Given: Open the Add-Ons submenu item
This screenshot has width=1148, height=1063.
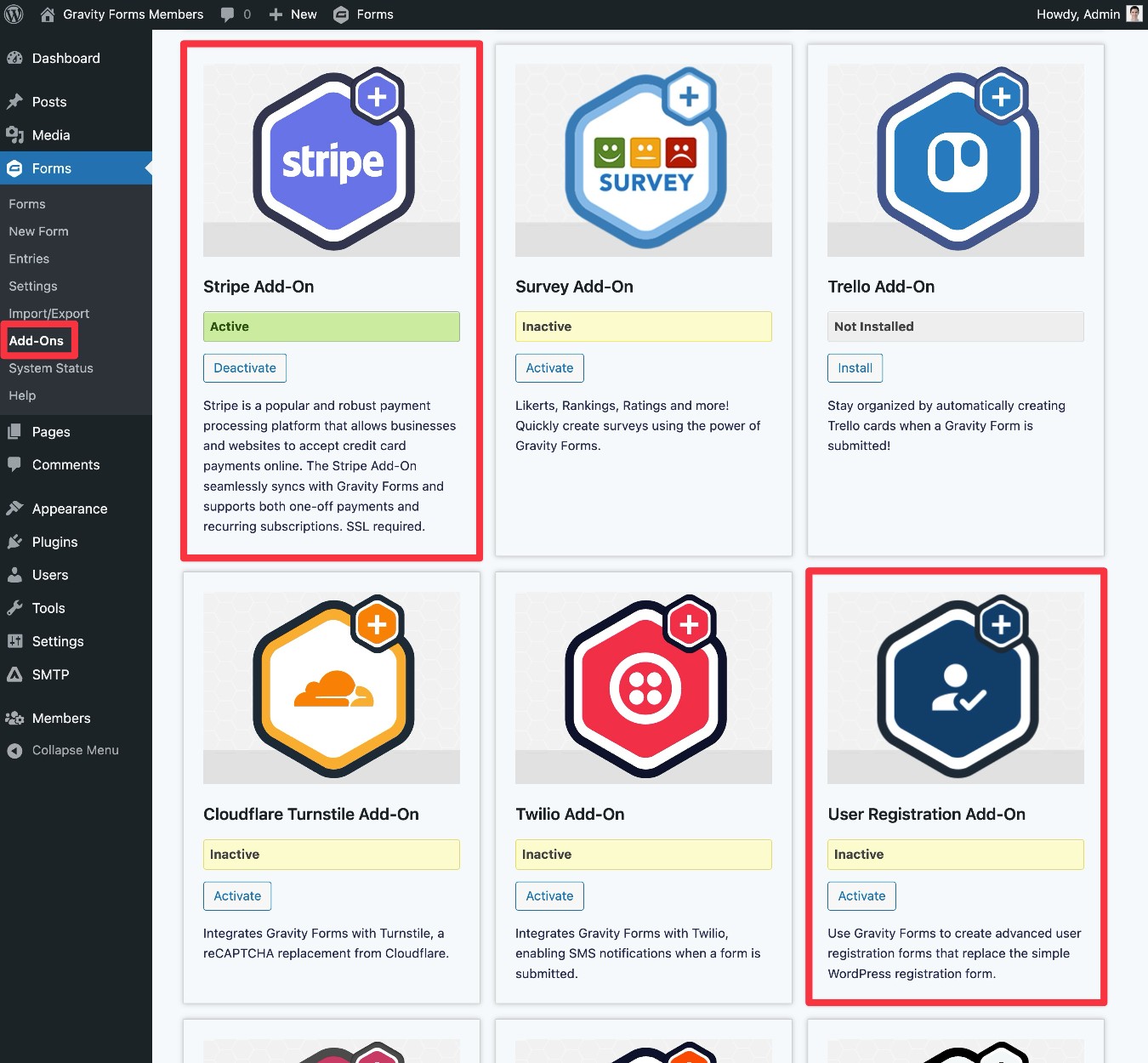Looking at the screenshot, I should (x=37, y=340).
